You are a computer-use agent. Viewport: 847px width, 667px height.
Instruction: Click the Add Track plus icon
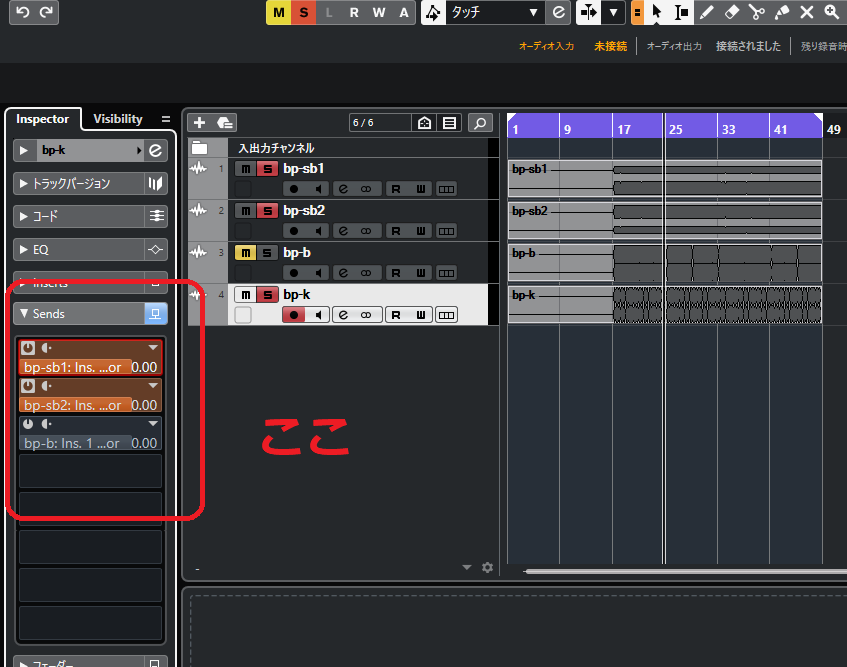point(199,122)
